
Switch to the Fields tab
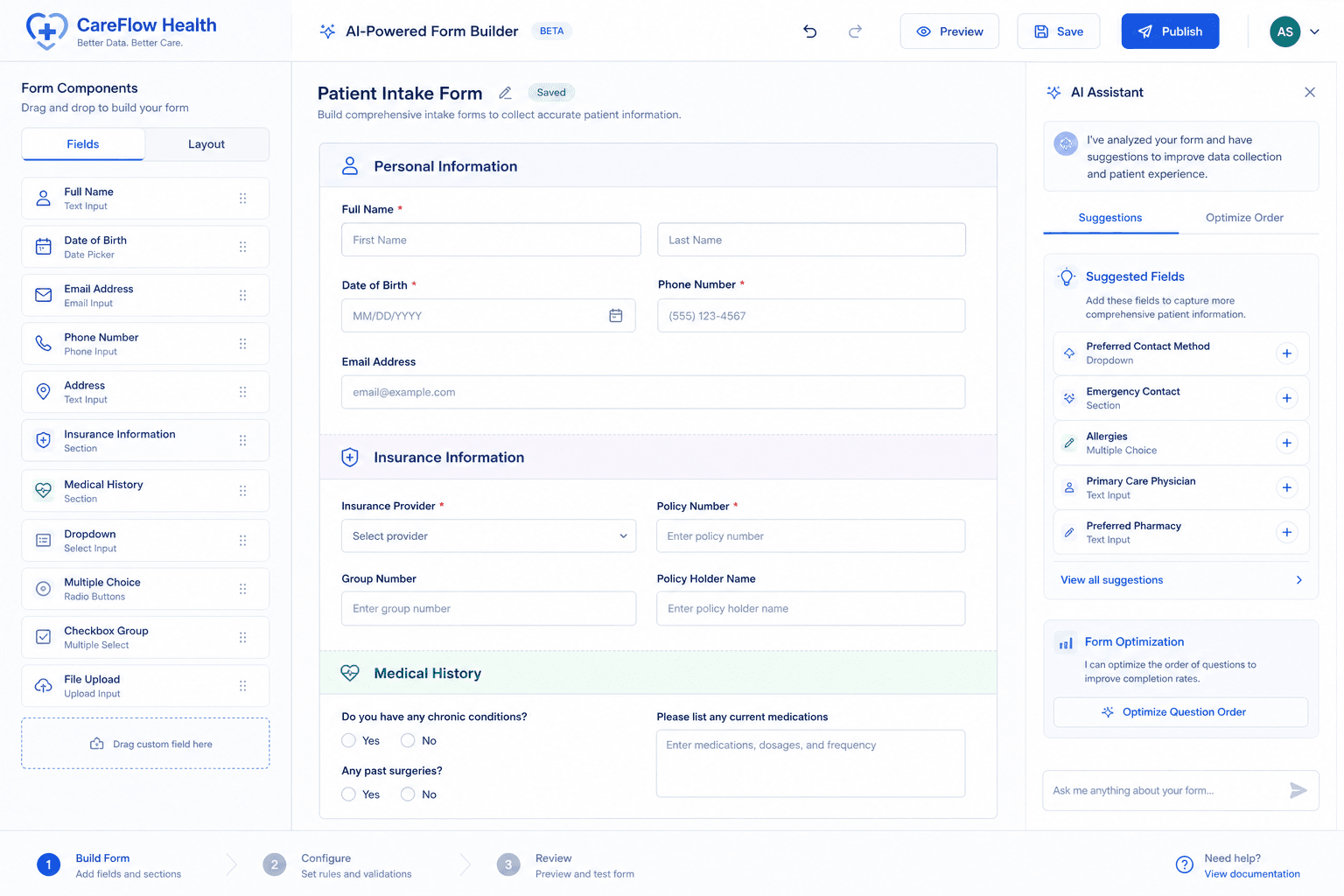(83, 144)
